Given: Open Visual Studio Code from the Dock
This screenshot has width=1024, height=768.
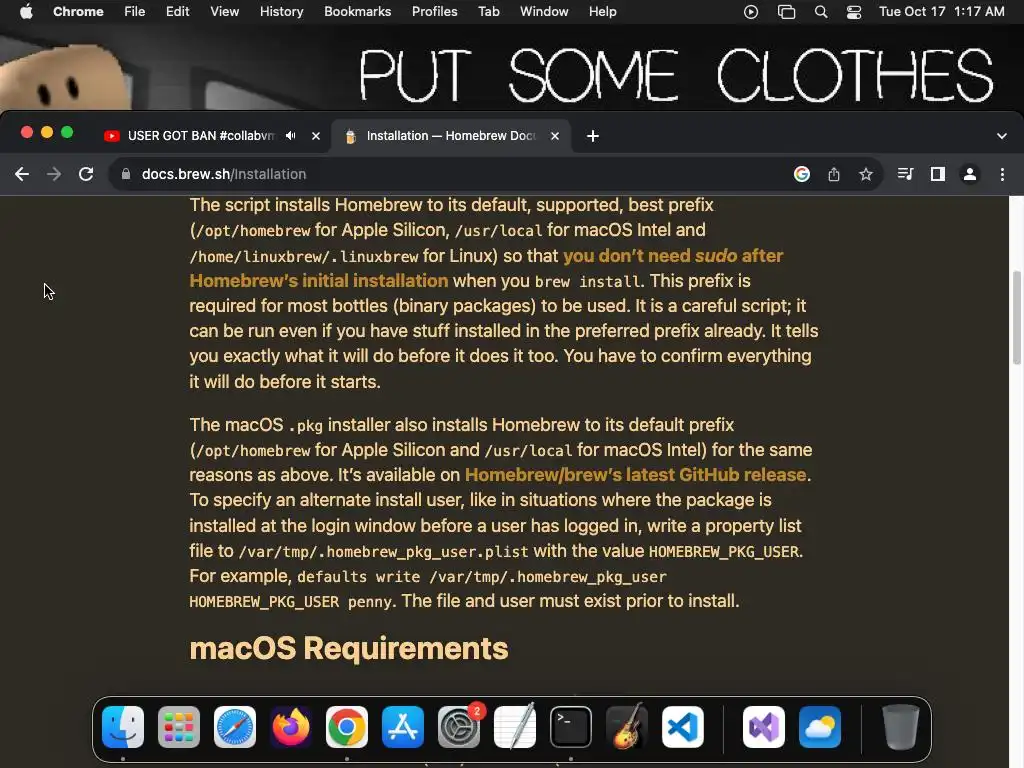Looking at the screenshot, I should pyautogui.click(x=683, y=727).
